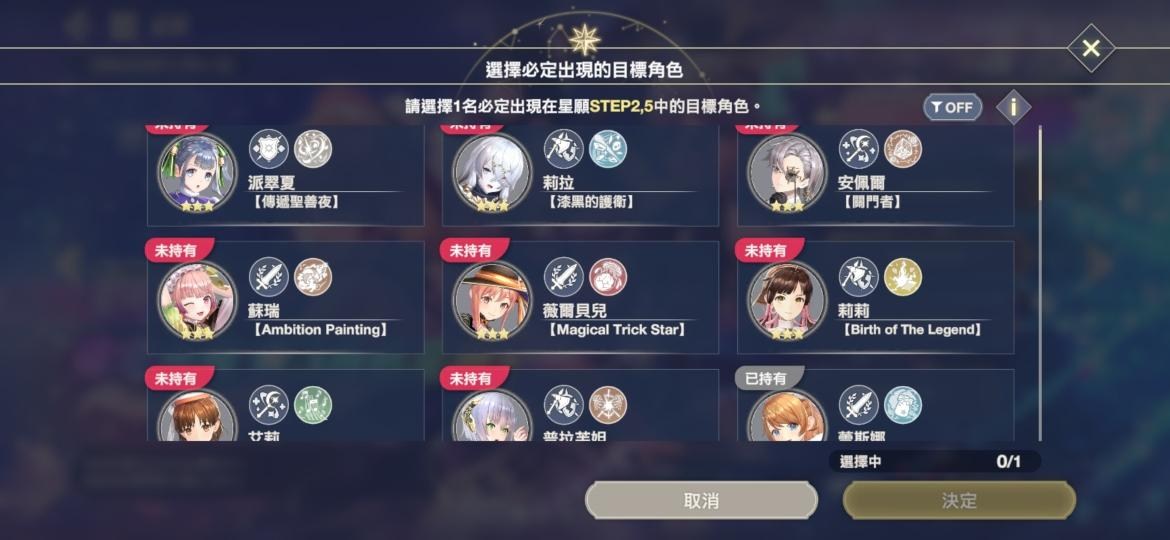1170x540 pixels.
Task: Select 薇爾貝兒 Magical Trick Star portrait
Action: coord(492,300)
